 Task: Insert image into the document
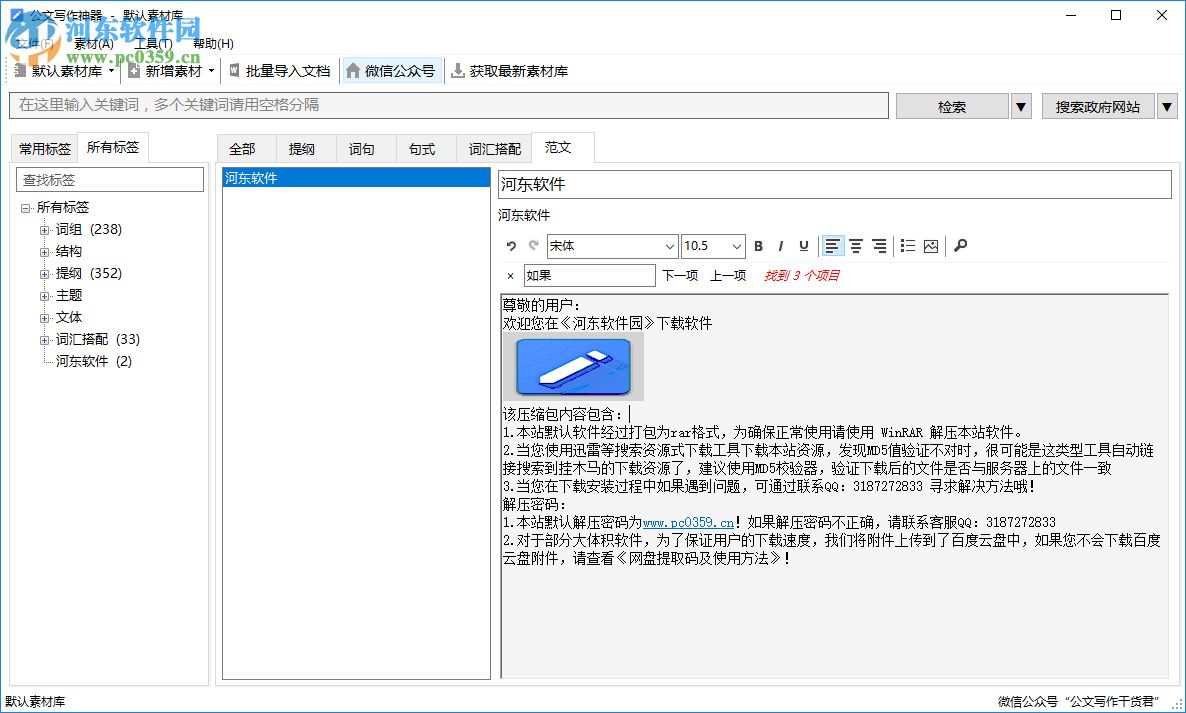(931, 246)
